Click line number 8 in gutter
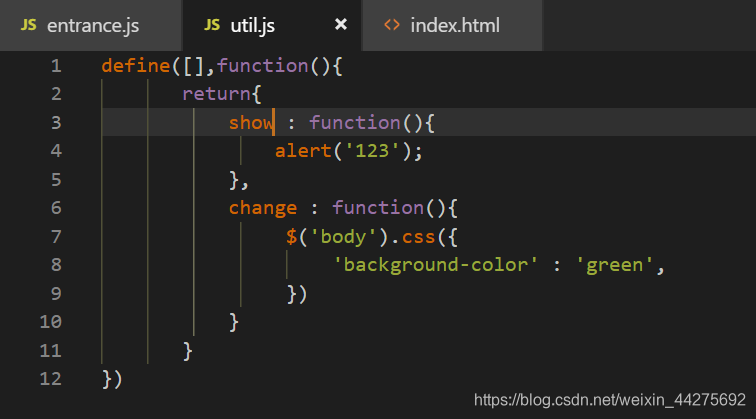The image size is (756, 419). (x=56, y=265)
